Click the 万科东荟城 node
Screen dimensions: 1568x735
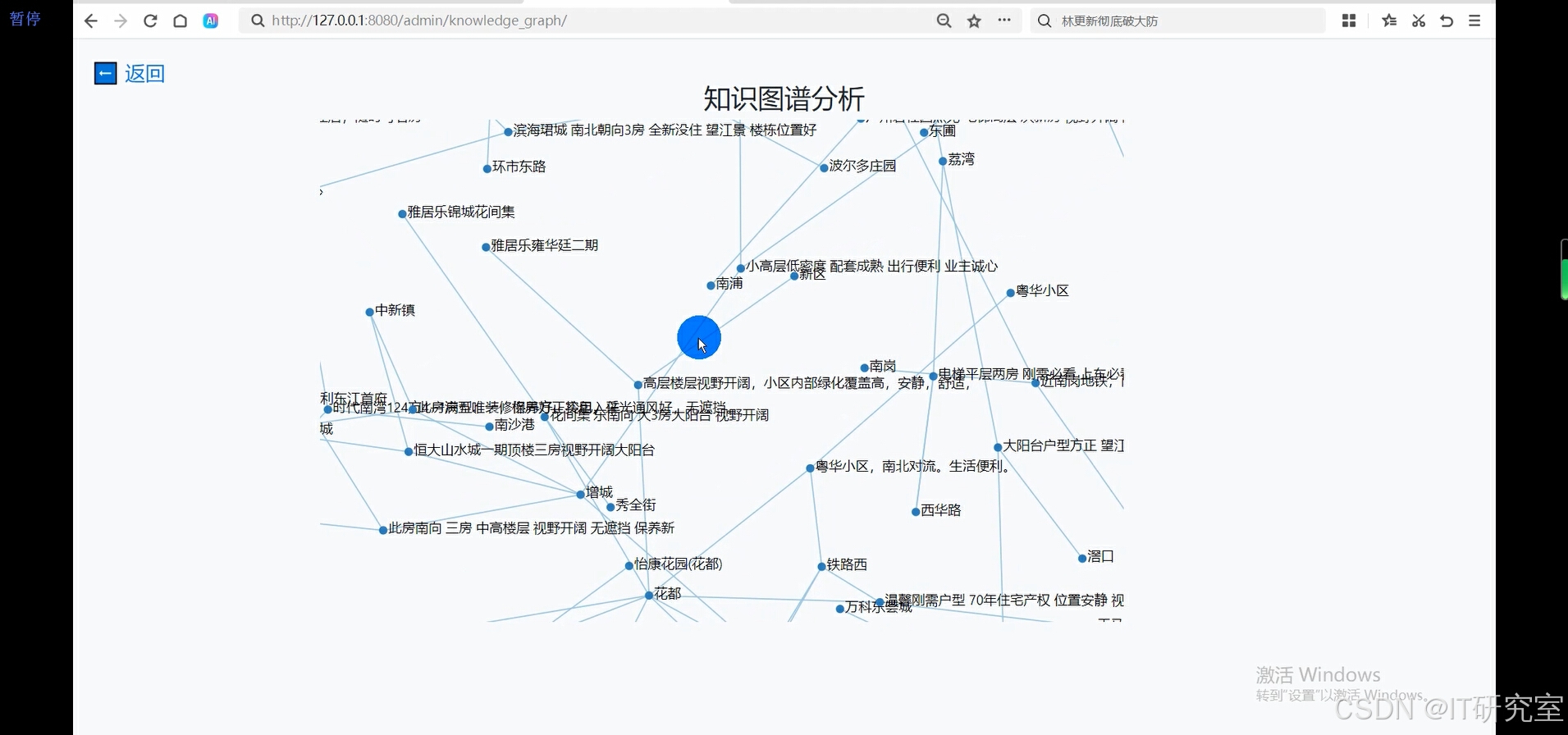tap(839, 609)
